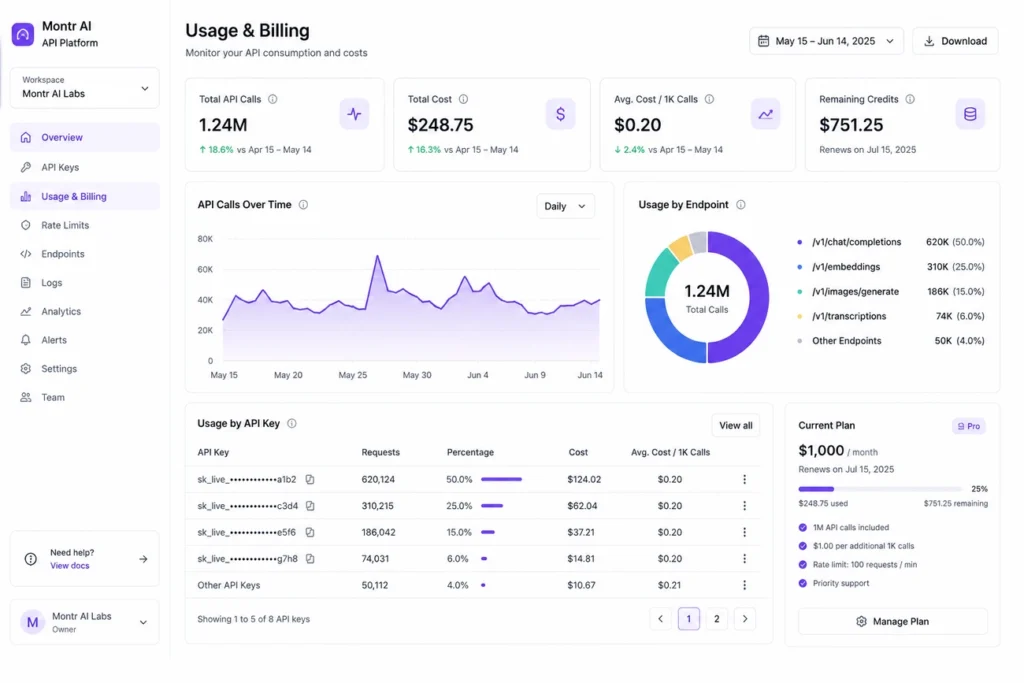1024x683 pixels.
Task: Open the May 15 – Jun 14, 2025 date dropdown
Action: click(826, 41)
